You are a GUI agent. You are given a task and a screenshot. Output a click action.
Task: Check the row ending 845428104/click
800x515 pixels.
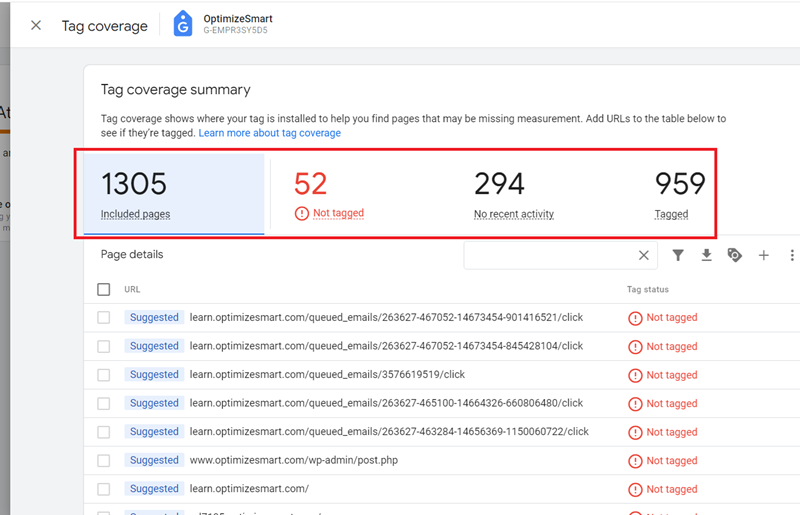(x=104, y=346)
